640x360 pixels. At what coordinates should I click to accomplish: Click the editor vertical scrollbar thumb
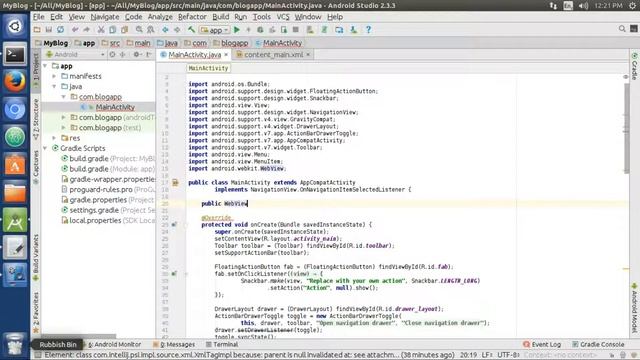click(627, 129)
